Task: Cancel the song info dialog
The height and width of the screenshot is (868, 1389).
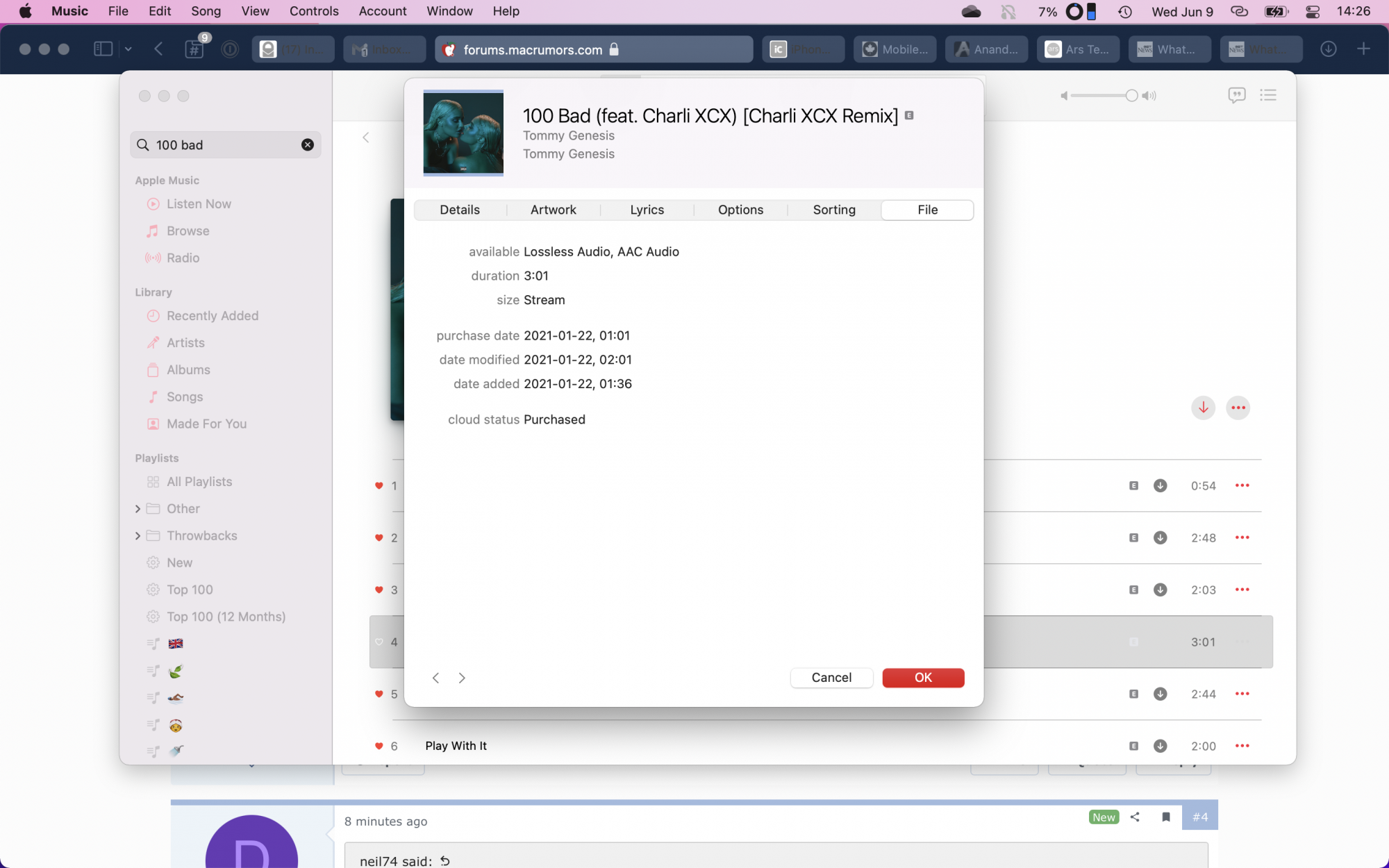Action: (x=831, y=678)
